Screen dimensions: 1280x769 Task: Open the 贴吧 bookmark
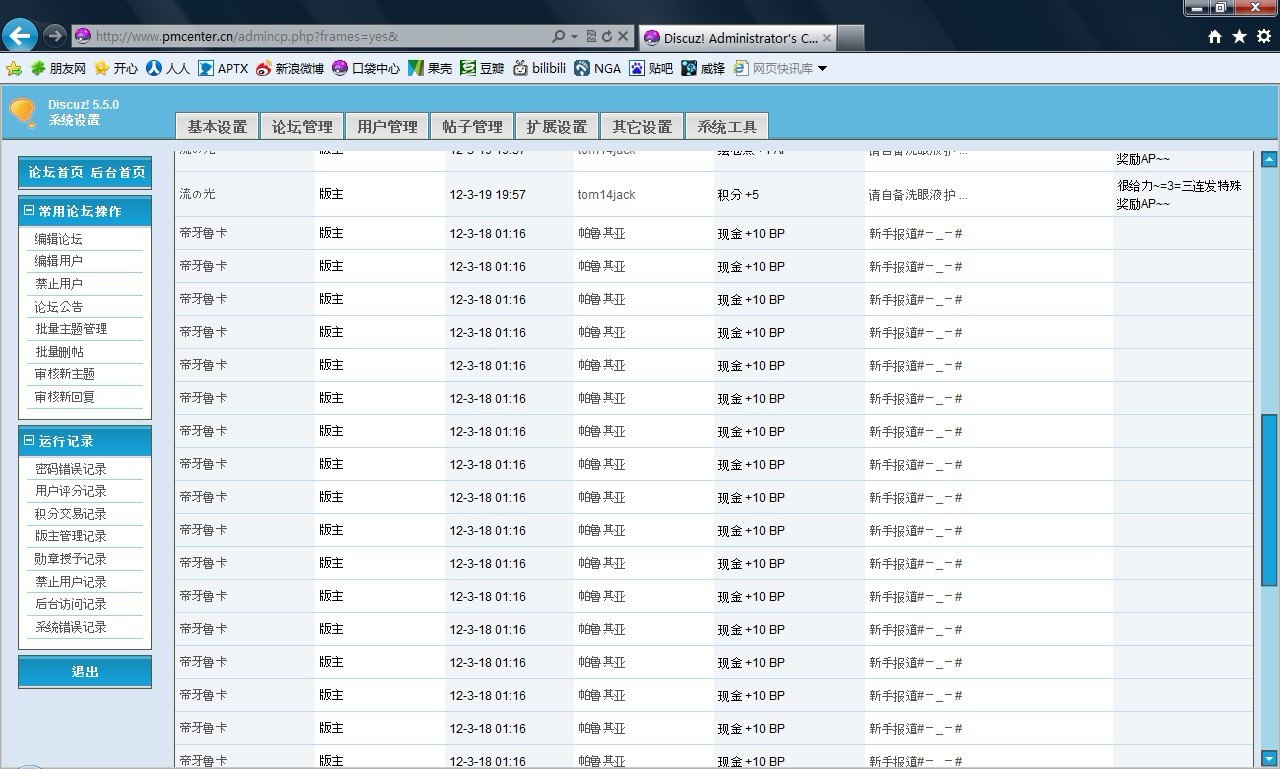pyautogui.click(x=651, y=68)
